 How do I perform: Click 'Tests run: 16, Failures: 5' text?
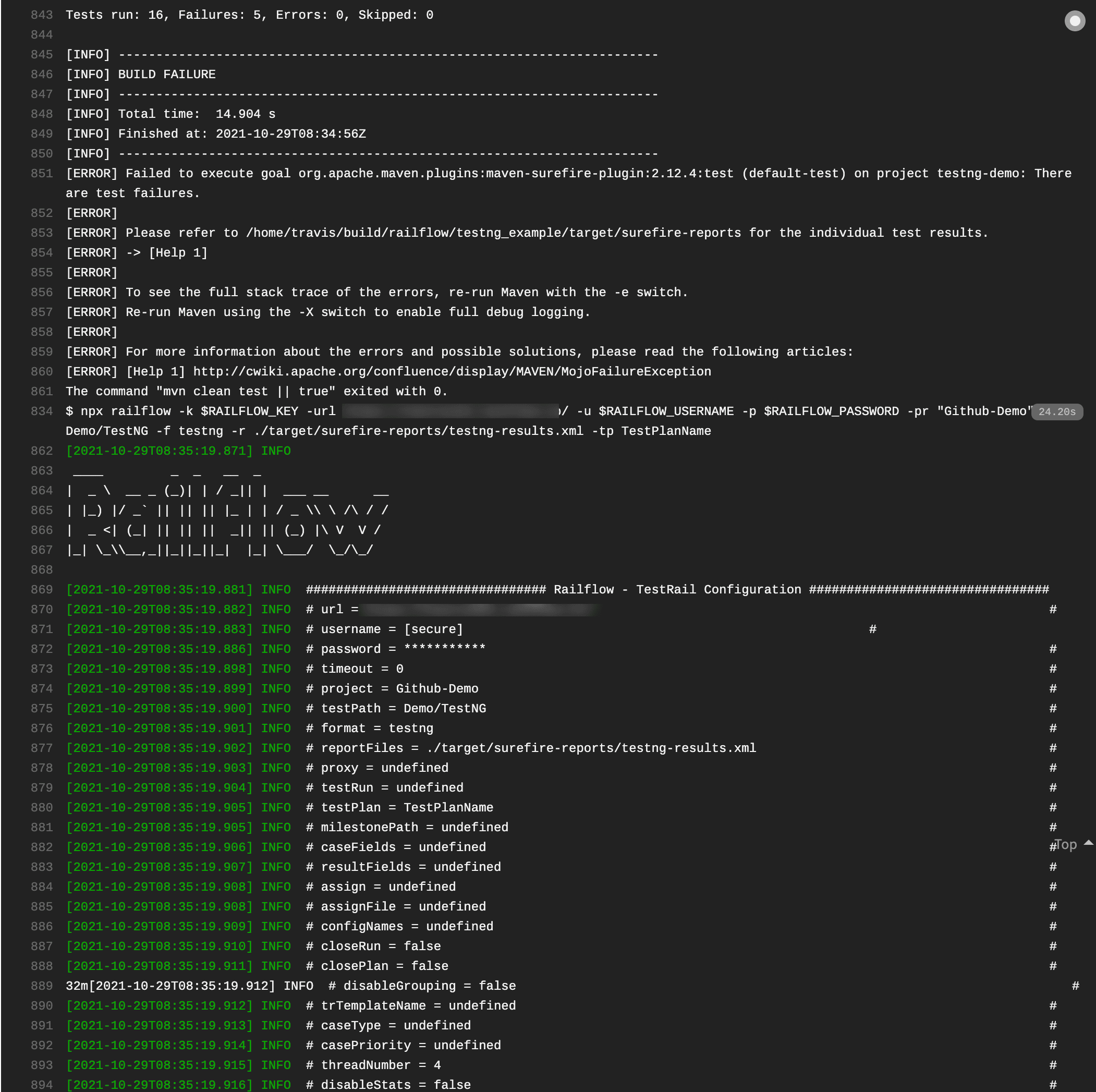(167, 15)
